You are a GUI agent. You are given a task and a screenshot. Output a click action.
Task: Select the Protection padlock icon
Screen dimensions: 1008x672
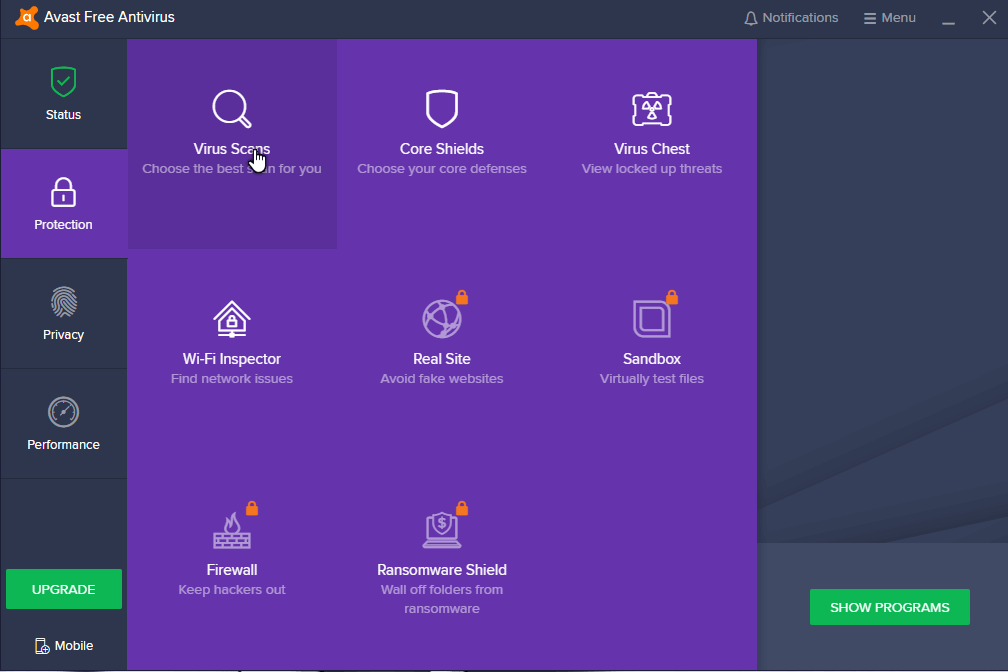click(63, 192)
